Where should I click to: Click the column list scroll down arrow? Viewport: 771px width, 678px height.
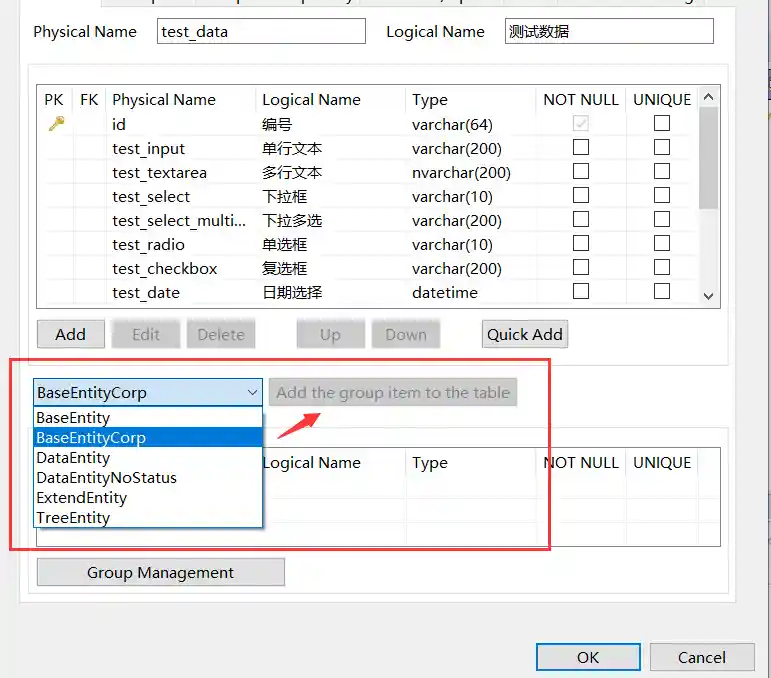click(x=709, y=296)
